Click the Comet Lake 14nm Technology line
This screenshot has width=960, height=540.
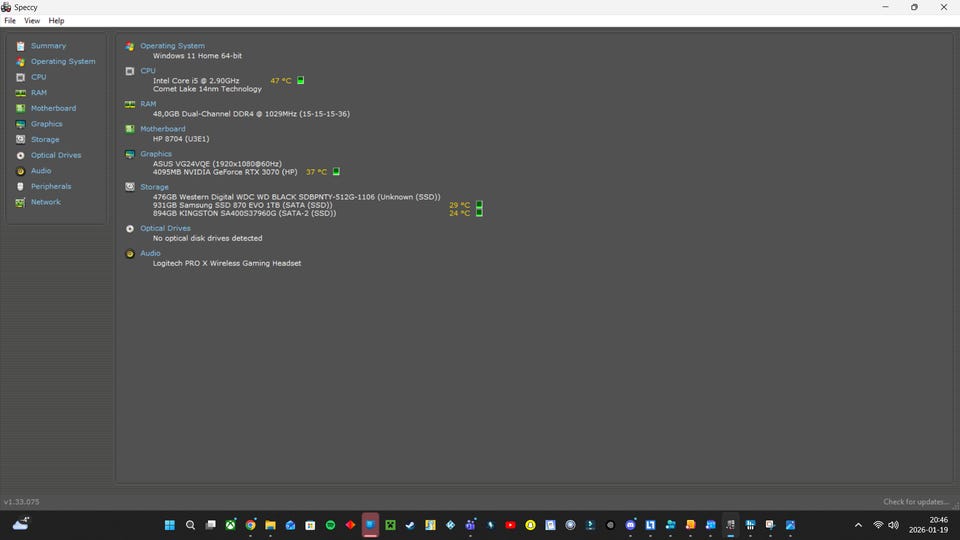pyautogui.click(x=207, y=89)
